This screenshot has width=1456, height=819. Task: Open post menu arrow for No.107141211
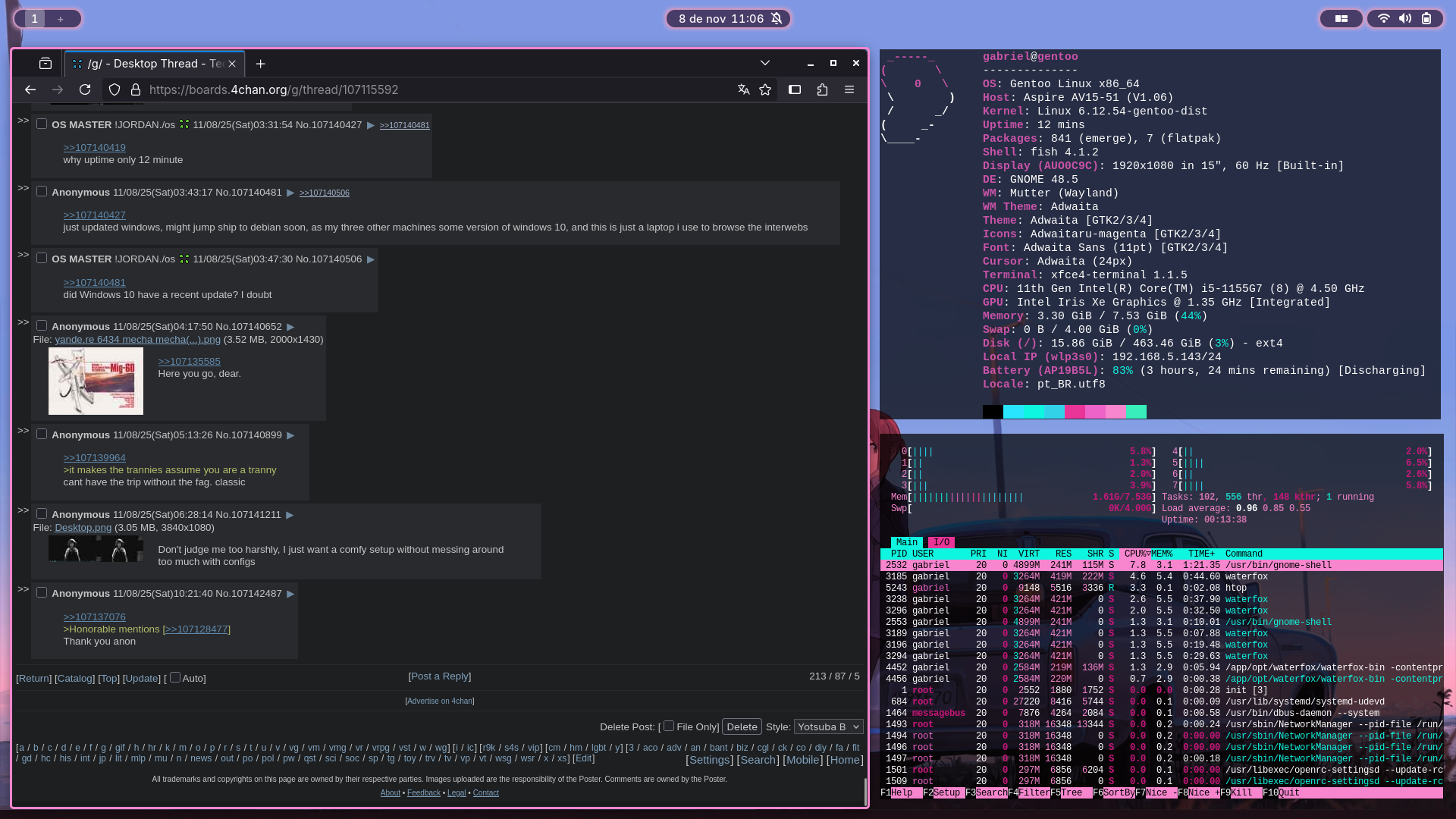coord(290,515)
